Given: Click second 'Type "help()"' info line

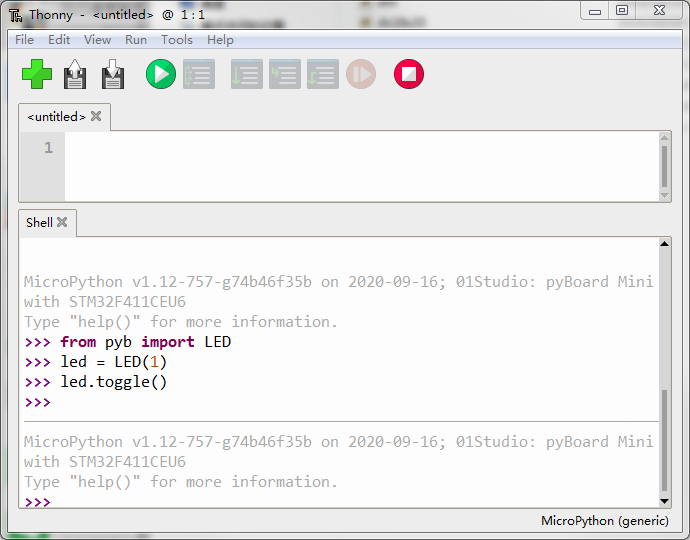Looking at the screenshot, I should (181, 481).
